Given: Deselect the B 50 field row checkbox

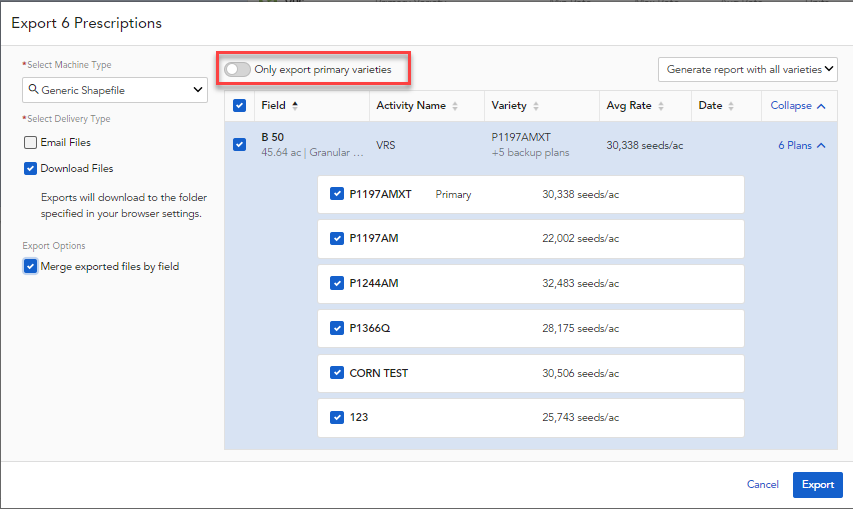Looking at the screenshot, I should point(240,144).
